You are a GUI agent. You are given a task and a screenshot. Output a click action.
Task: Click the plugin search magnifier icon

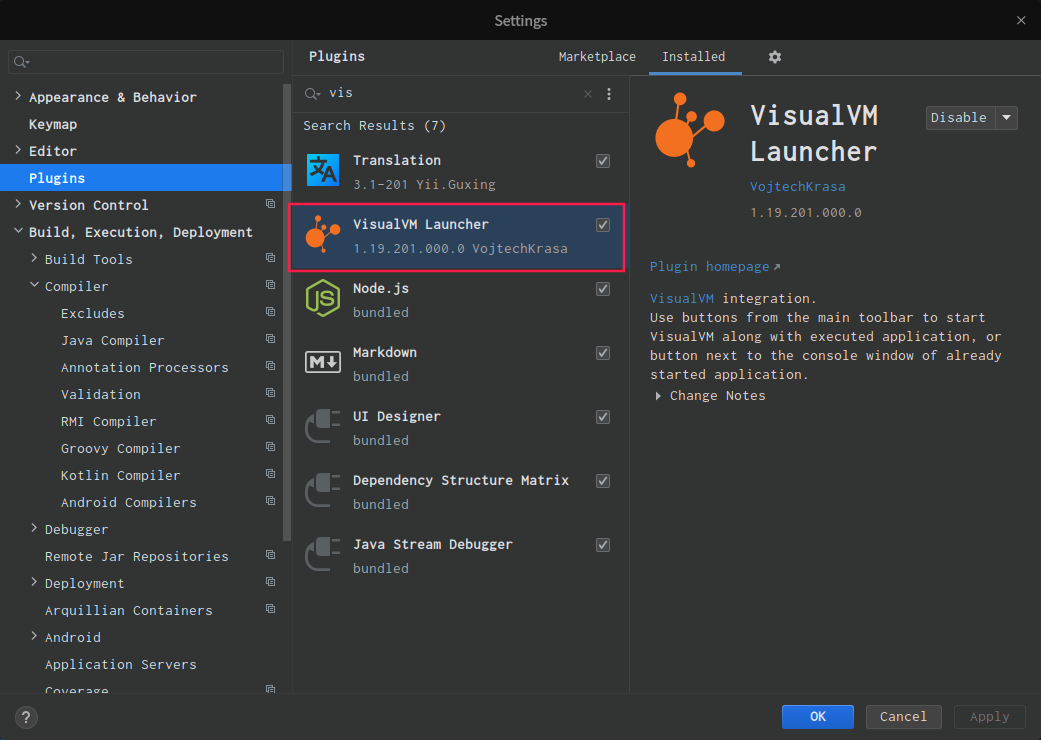coord(312,94)
